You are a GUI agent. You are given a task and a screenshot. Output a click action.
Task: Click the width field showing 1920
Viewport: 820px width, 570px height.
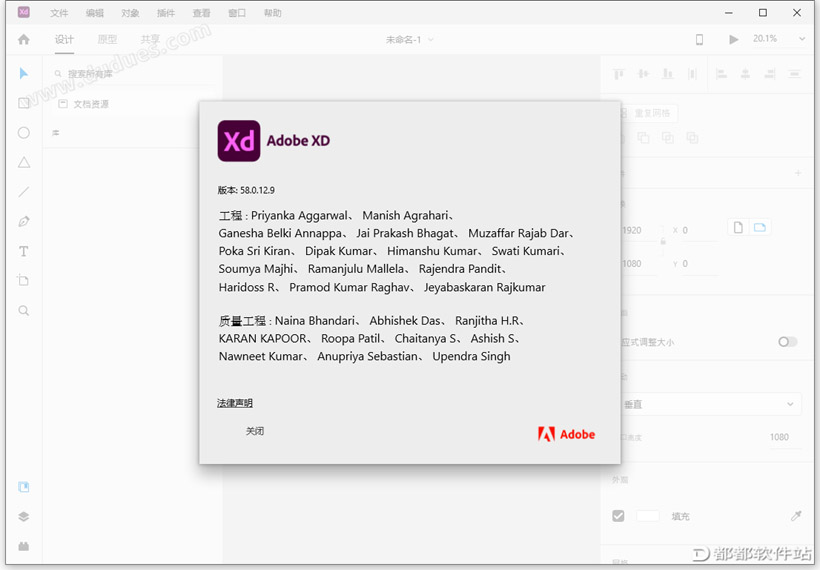pos(641,230)
